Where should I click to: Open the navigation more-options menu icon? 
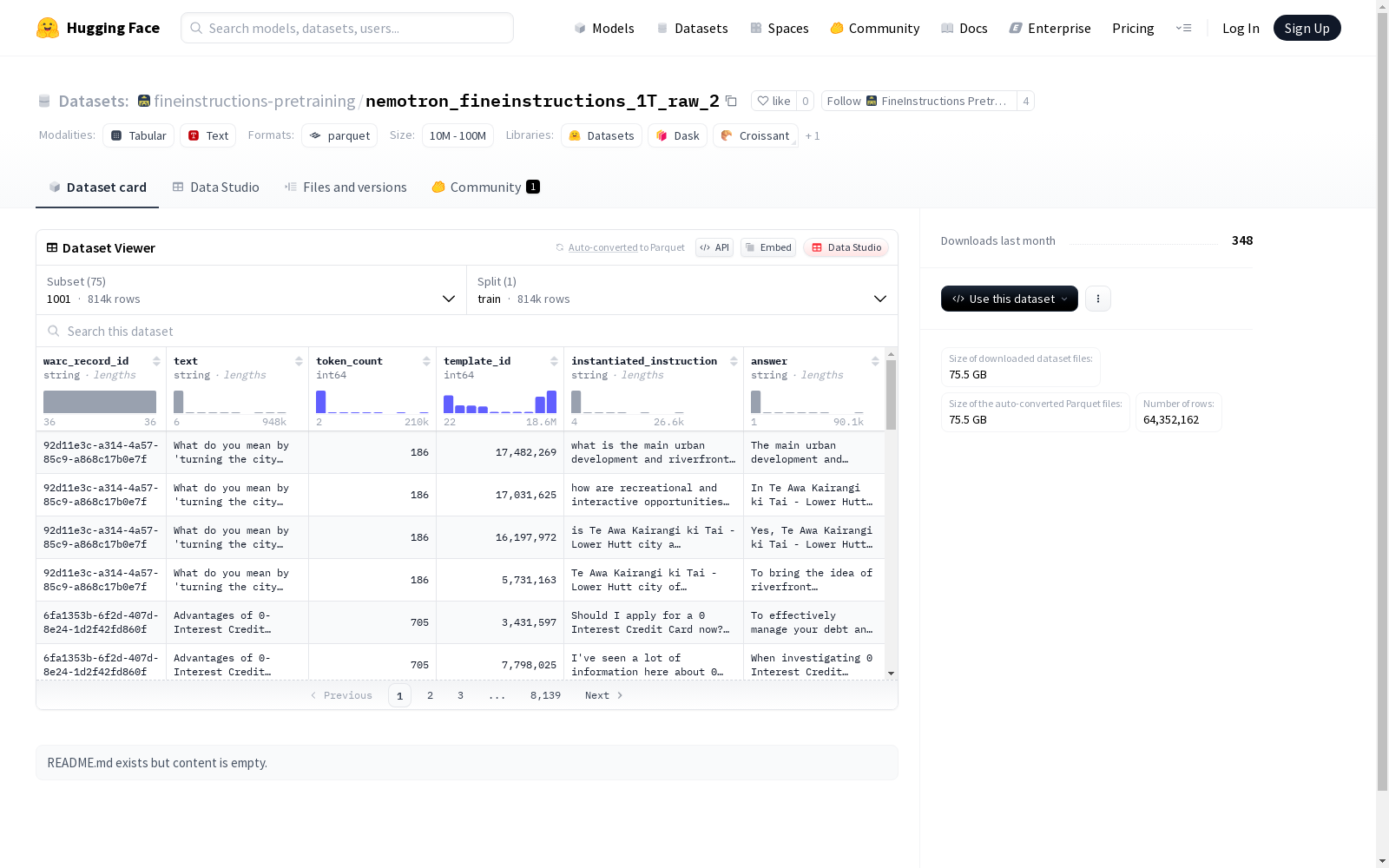pyautogui.click(x=1183, y=28)
